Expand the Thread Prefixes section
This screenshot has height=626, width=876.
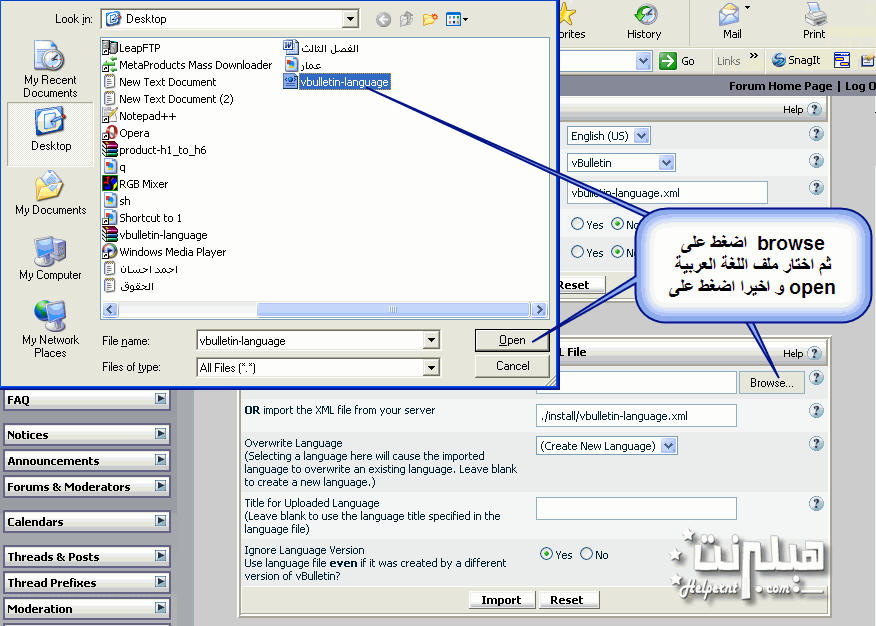pos(160,582)
